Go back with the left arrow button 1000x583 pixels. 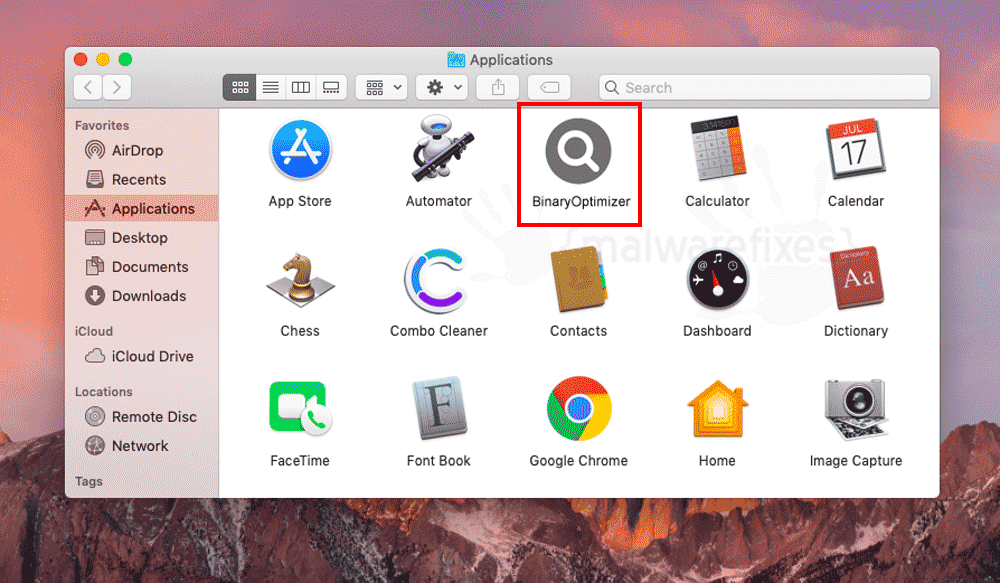[x=88, y=87]
